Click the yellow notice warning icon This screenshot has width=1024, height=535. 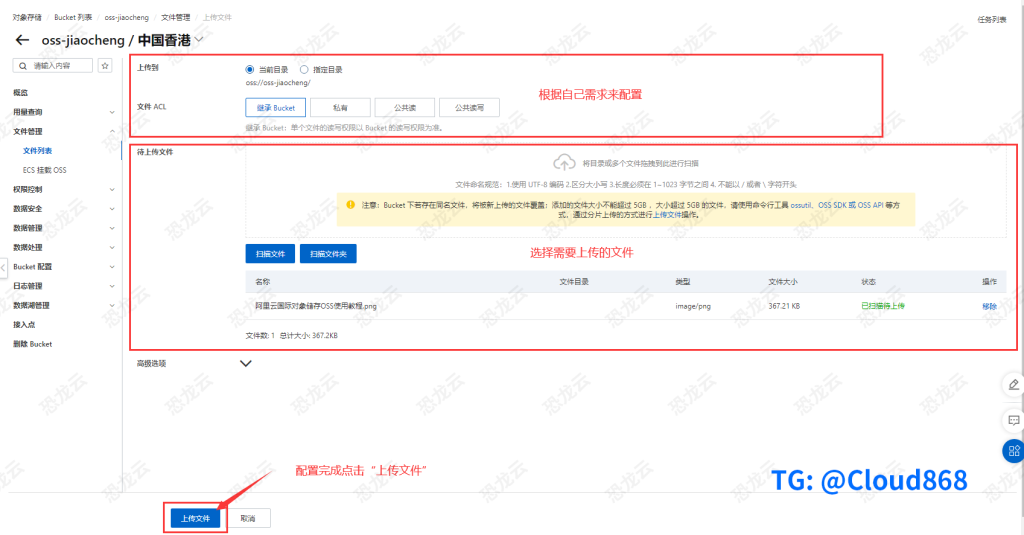(351, 205)
